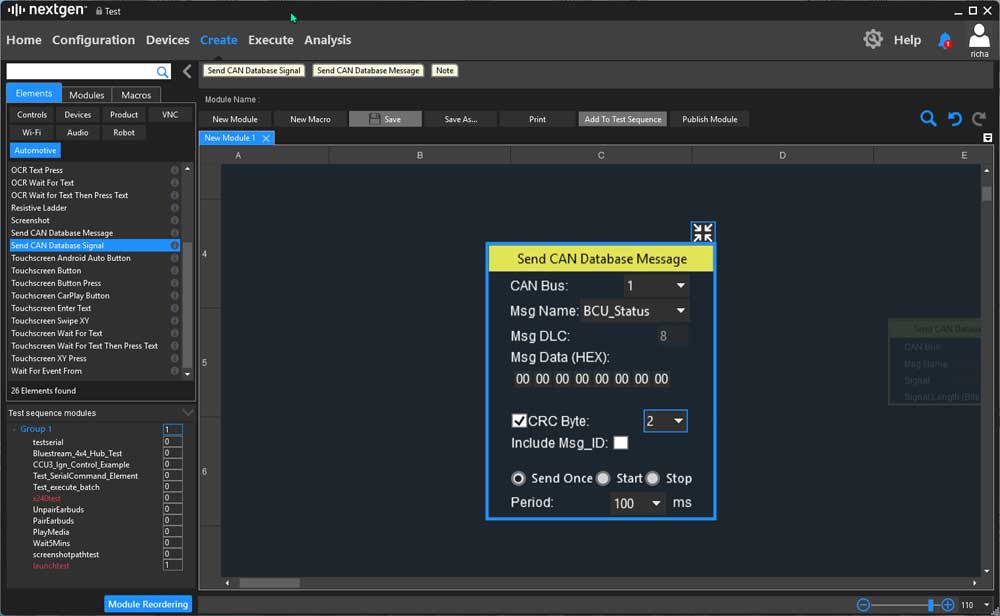Click the Save button
Image resolution: width=1000 pixels, height=616 pixels.
click(385, 119)
